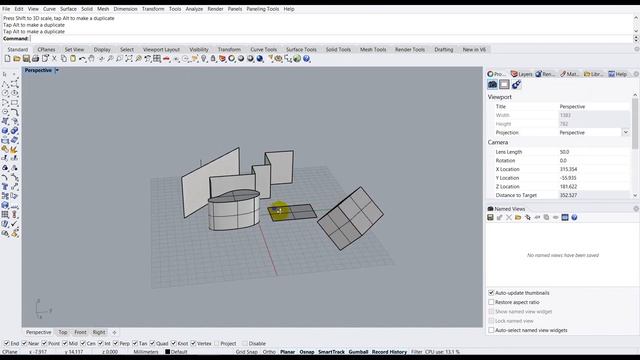Viewport: 640px width, 360px height.
Task: Click the gear icon of Named Views panel
Action: (636, 209)
